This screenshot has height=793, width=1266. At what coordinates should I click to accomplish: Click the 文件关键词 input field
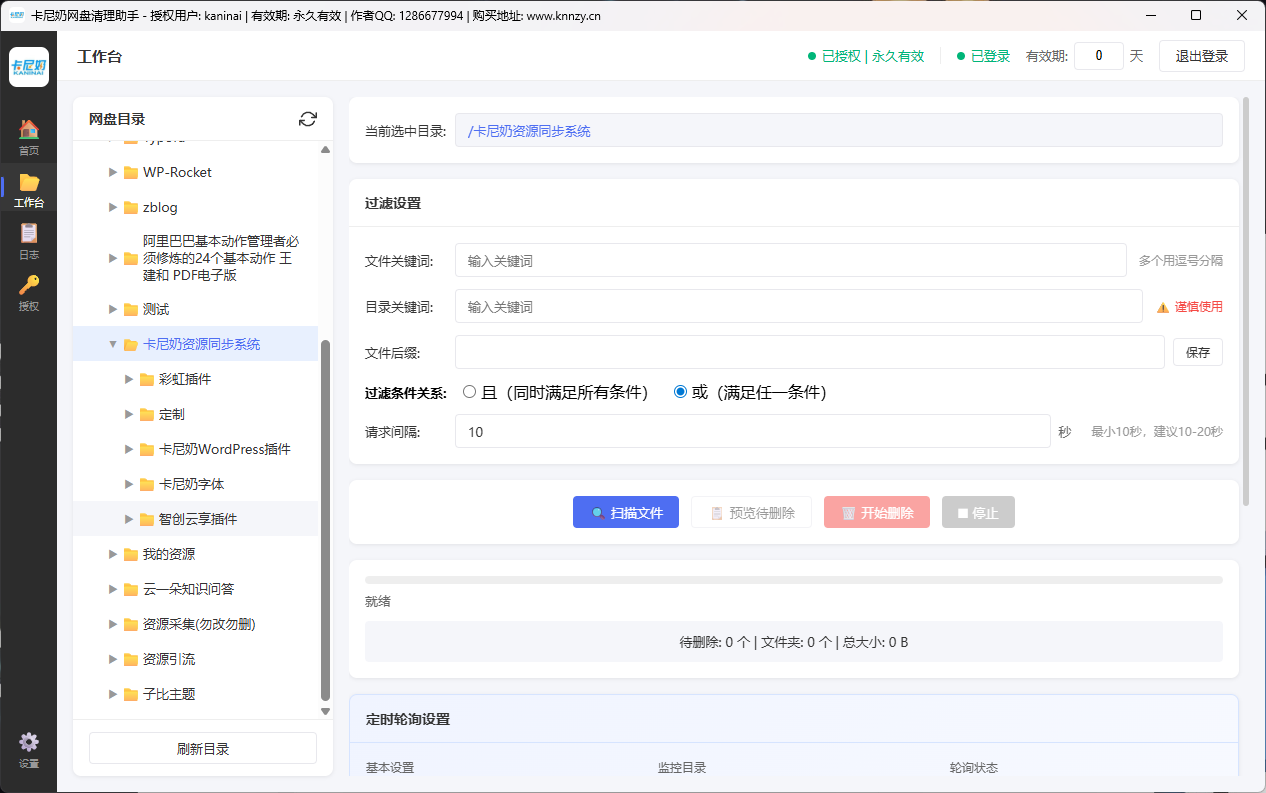[x=790, y=260]
